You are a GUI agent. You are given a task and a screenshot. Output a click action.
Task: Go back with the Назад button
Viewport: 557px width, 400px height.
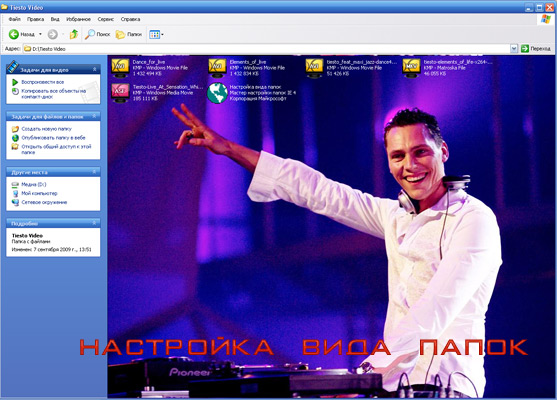22,34
